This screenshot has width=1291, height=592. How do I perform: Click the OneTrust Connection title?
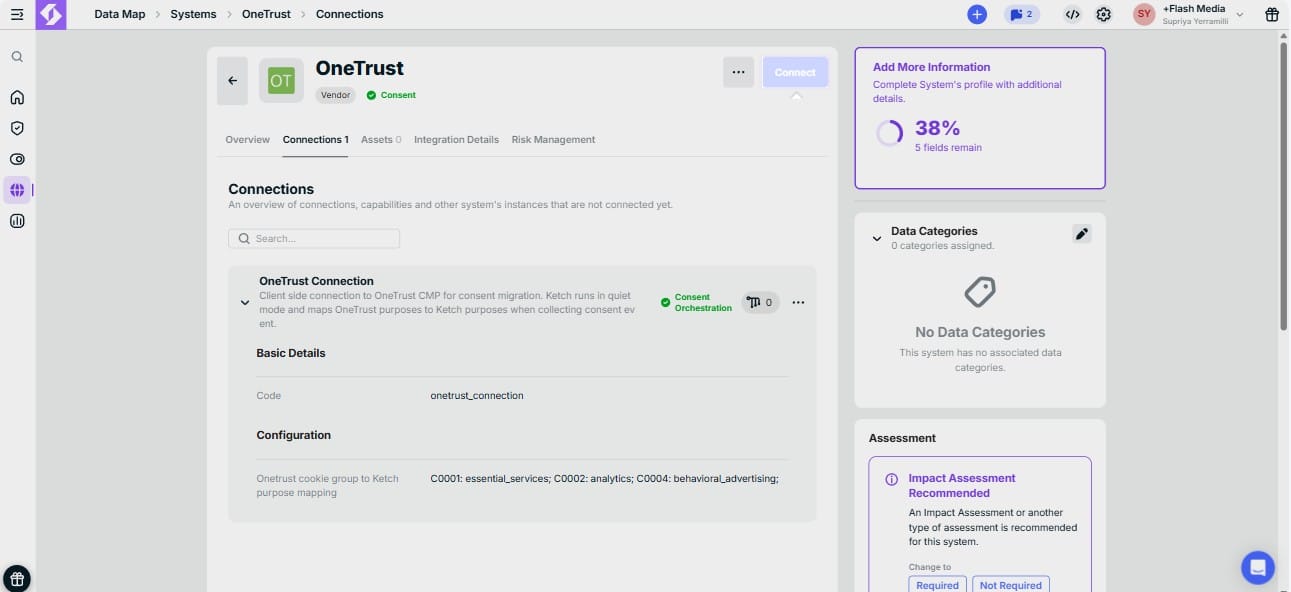[x=316, y=282]
